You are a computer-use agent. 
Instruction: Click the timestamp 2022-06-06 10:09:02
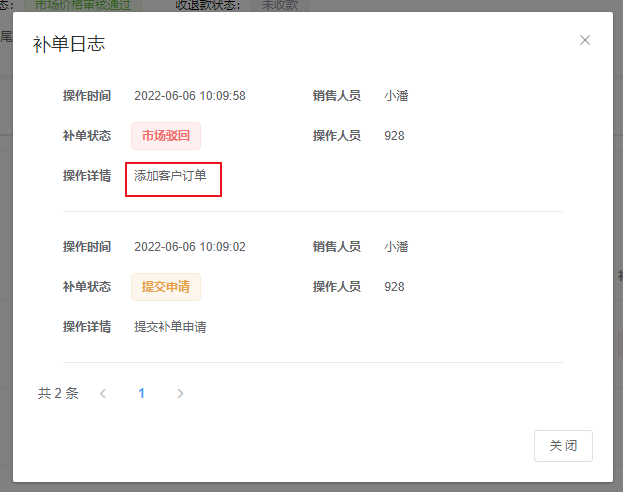pos(190,247)
